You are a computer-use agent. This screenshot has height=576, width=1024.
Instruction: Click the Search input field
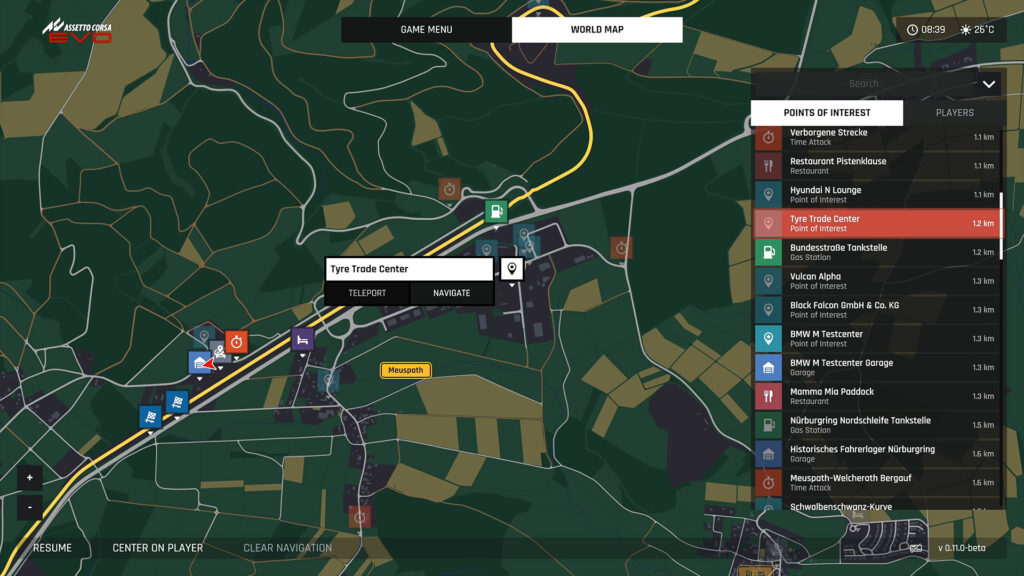[863, 84]
